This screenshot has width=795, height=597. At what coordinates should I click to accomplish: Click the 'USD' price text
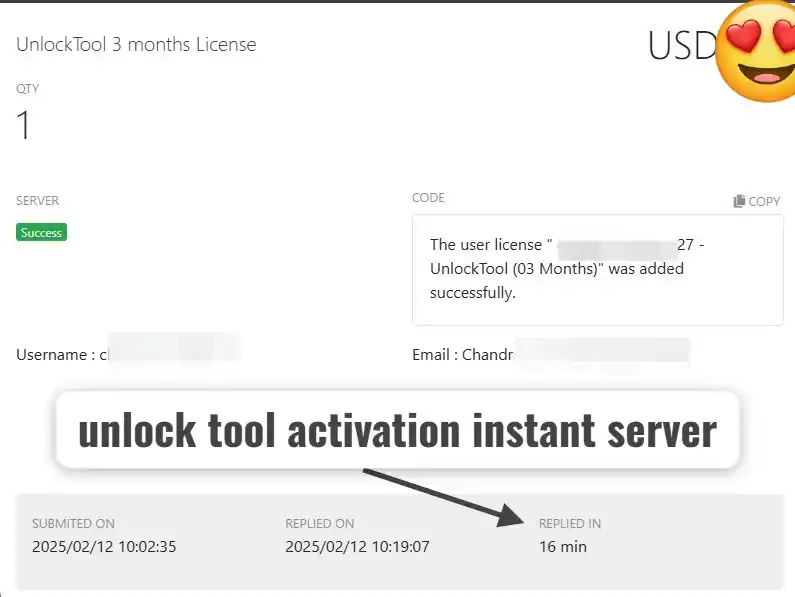point(682,46)
